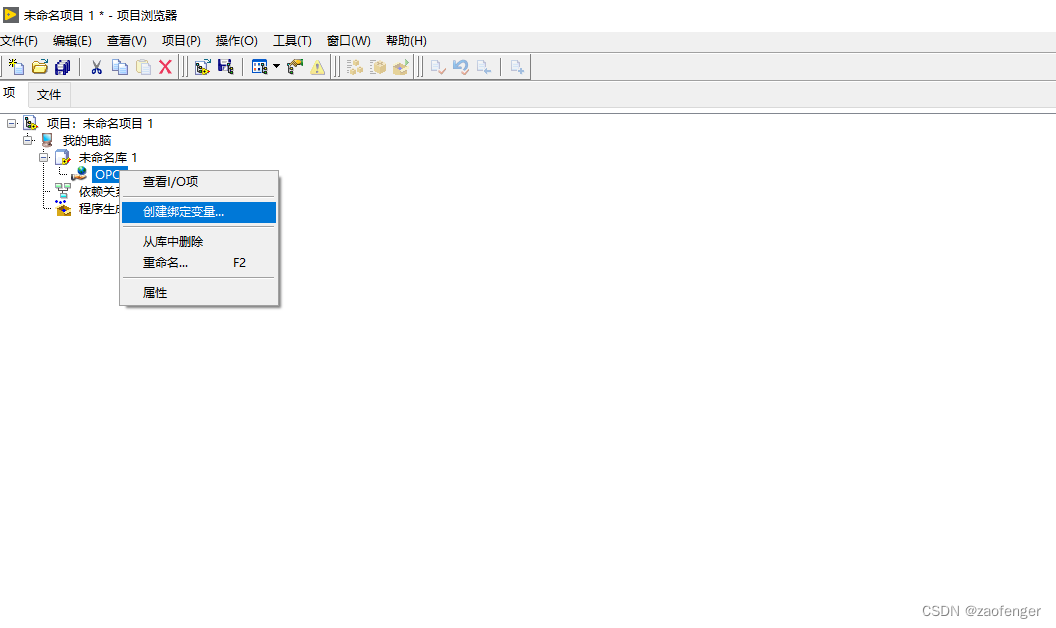Click the red X delete toolbar icon
1056x628 pixels.
165,66
